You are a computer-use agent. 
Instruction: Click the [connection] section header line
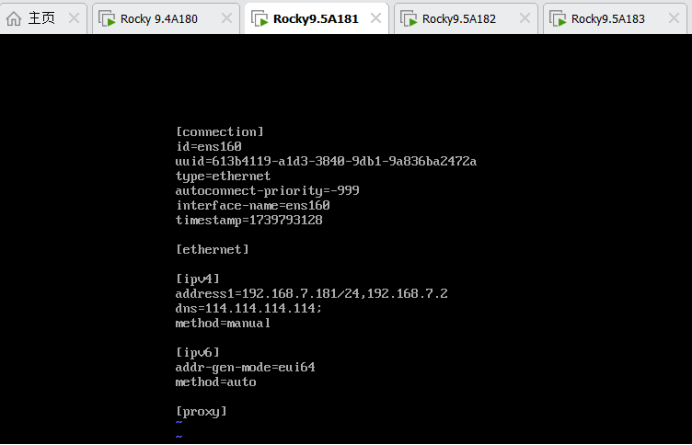click(x=220, y=132)
